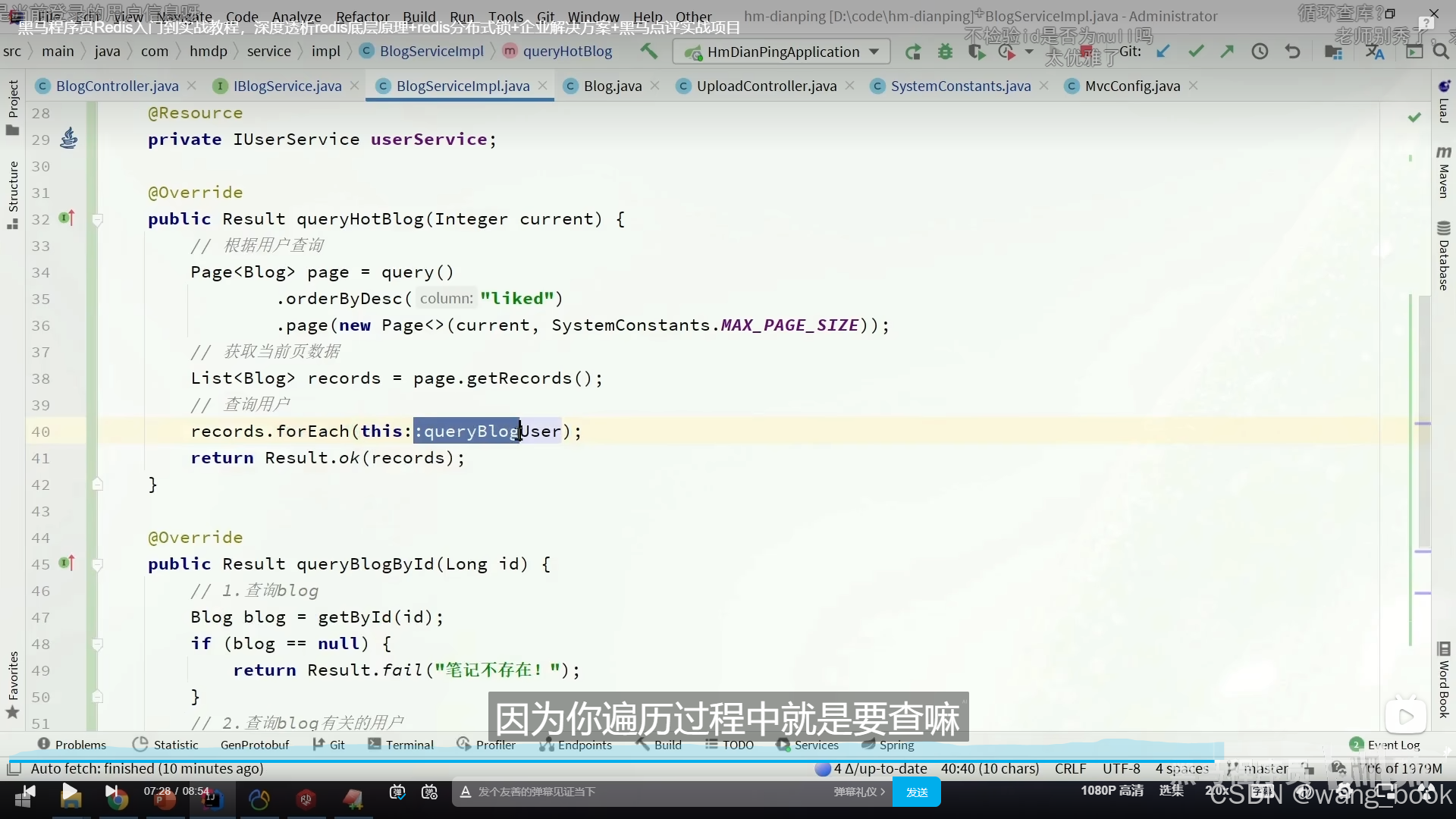Click the Rerun application icon

(913, 52)
